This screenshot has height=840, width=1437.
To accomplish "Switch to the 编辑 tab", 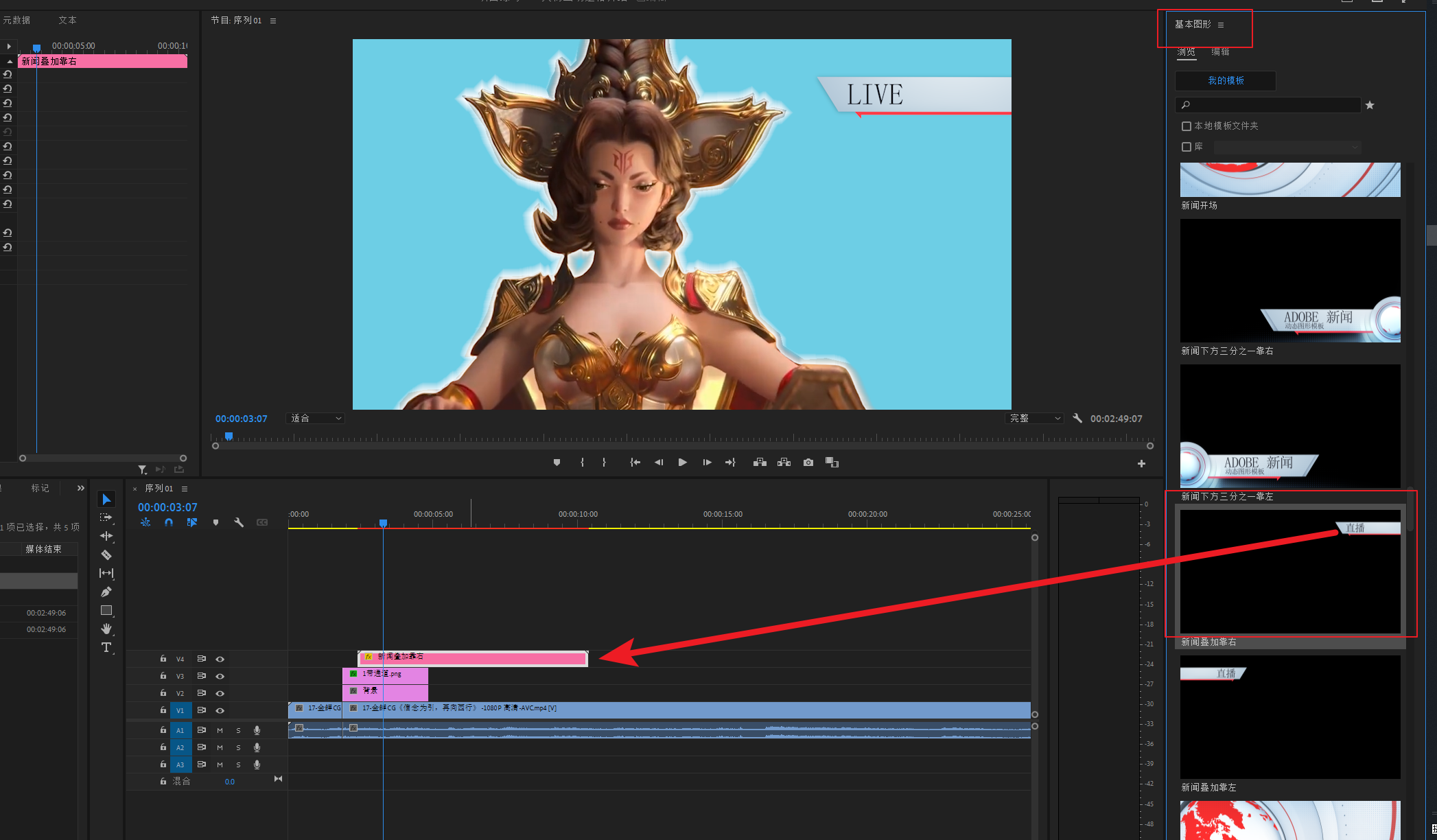I will tap(1220, 52).
